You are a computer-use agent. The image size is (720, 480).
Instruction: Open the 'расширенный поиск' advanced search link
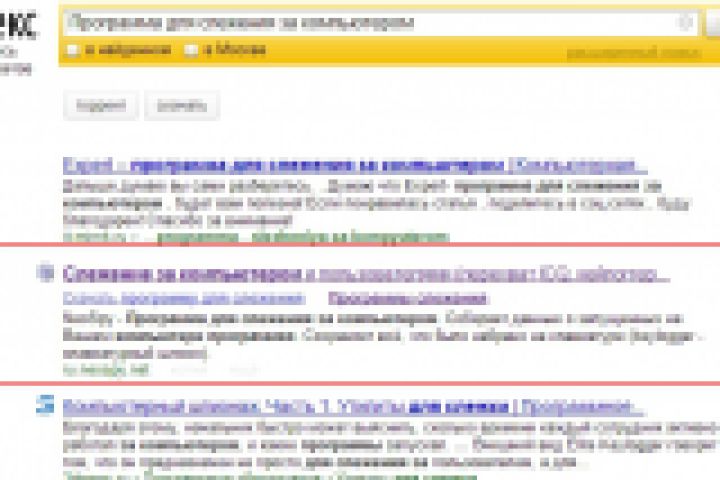click(x=634, y=53)
